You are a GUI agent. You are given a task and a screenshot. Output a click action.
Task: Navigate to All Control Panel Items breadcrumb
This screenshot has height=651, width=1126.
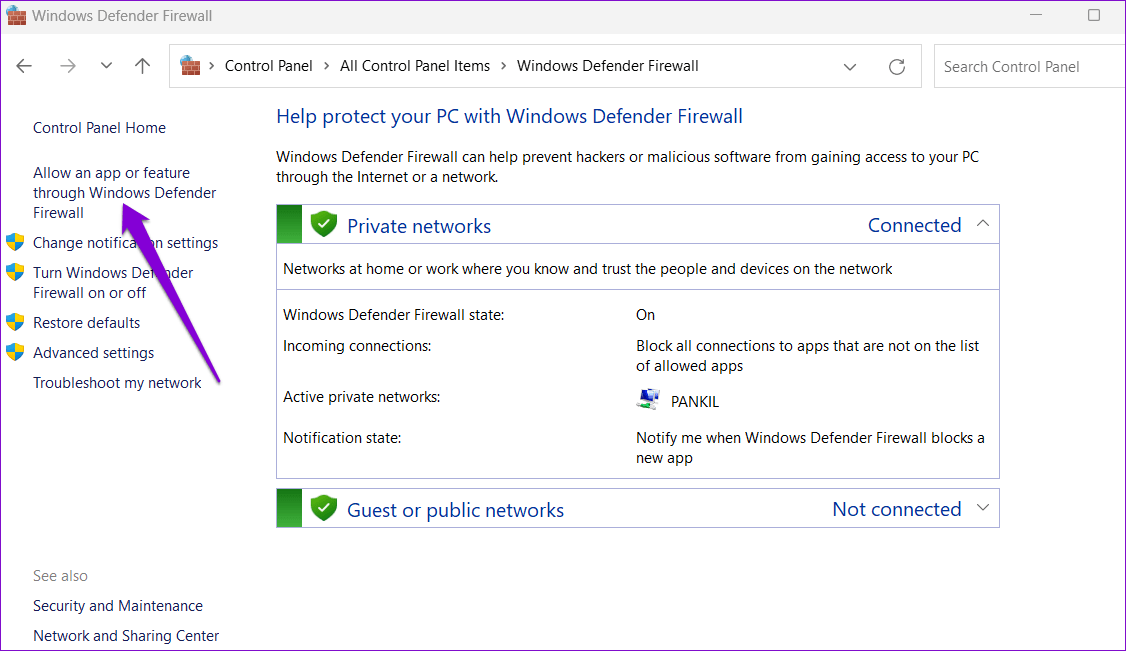pos(415,65)
